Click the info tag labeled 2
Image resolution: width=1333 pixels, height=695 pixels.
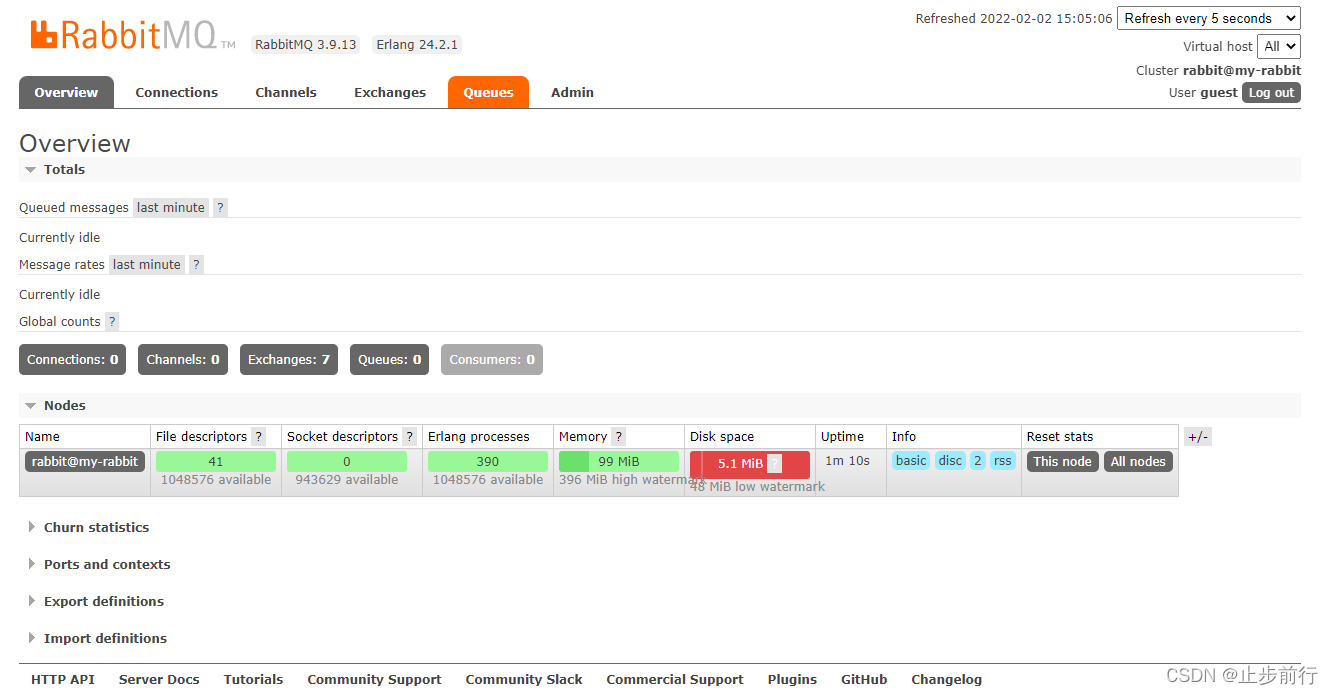pos(978,461)
